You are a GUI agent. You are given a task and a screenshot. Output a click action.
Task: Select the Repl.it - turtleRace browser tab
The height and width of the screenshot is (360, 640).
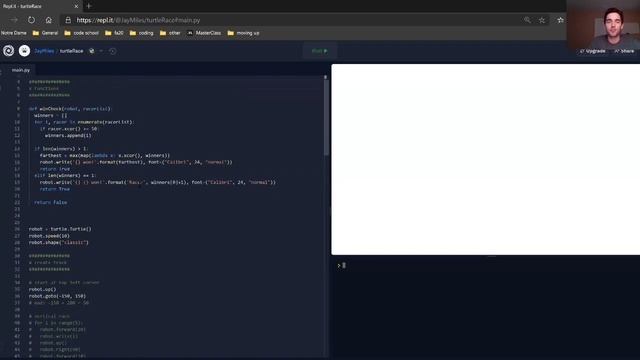point(40,7)
